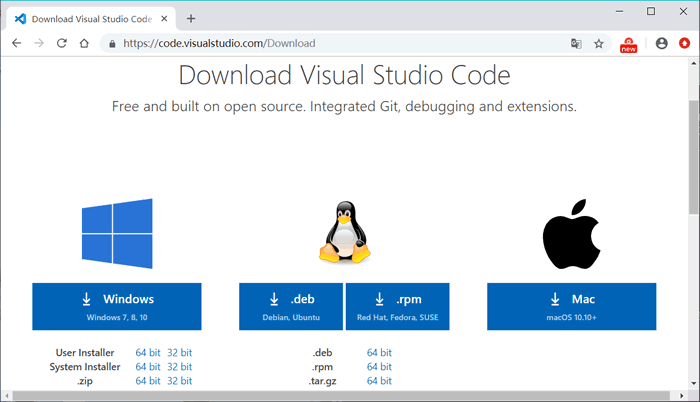The image size is (700, 402).
Task: Download the Windows installer button
Action: point(117,306)
